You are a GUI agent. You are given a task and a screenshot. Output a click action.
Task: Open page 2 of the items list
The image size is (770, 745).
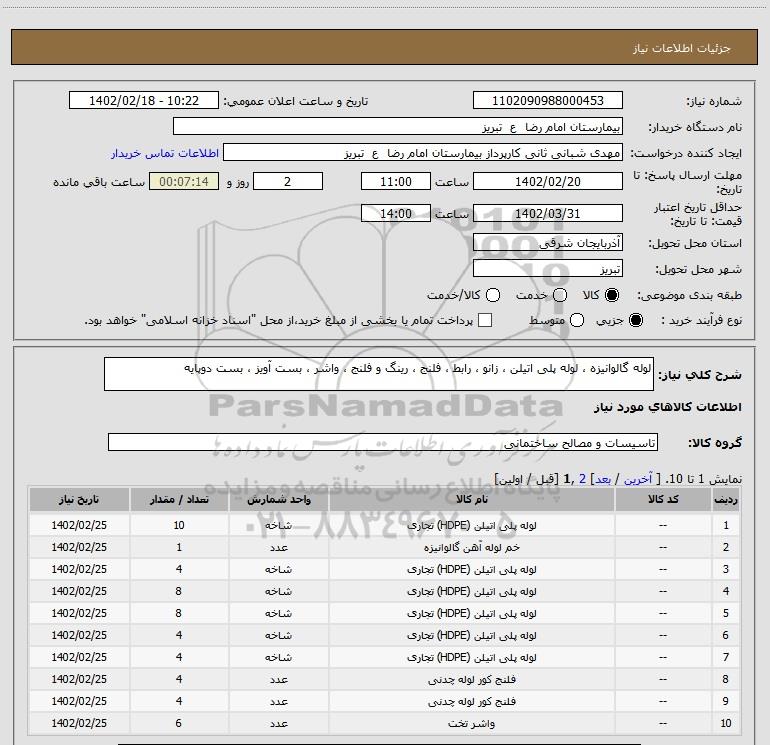coord(582,478)
